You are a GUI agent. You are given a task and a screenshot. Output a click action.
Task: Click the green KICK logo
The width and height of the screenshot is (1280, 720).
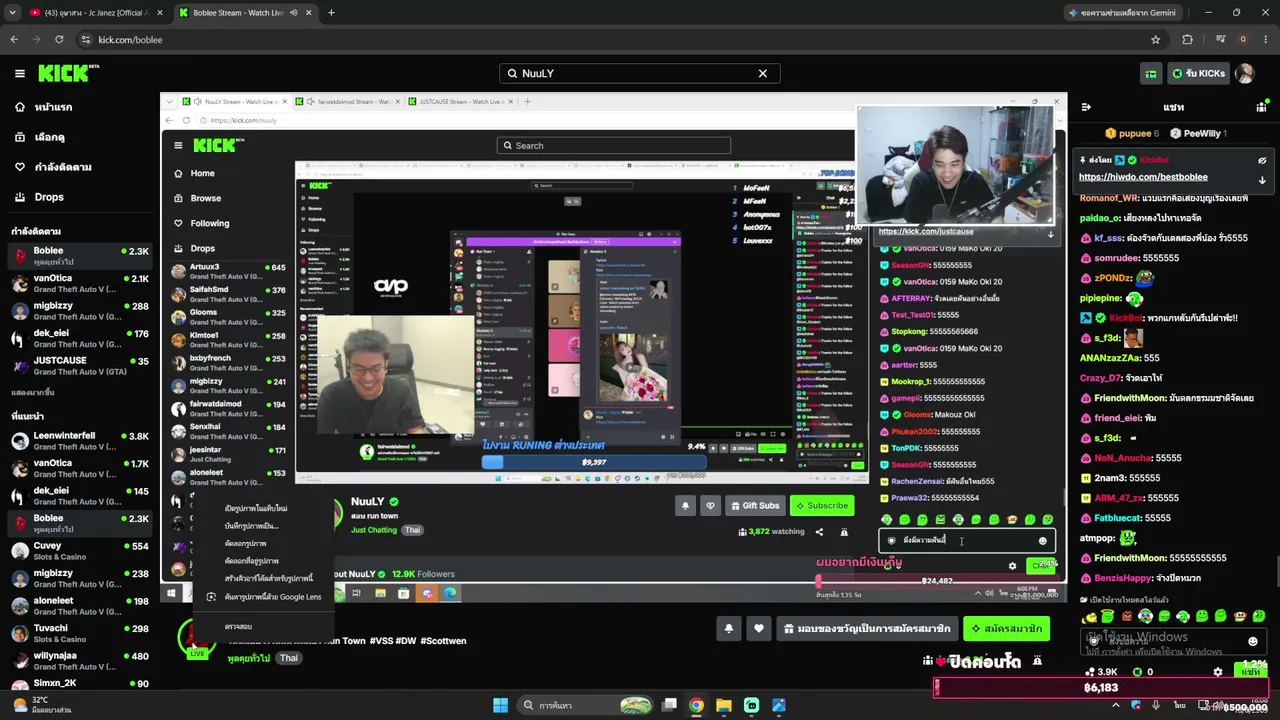[68, 73]
